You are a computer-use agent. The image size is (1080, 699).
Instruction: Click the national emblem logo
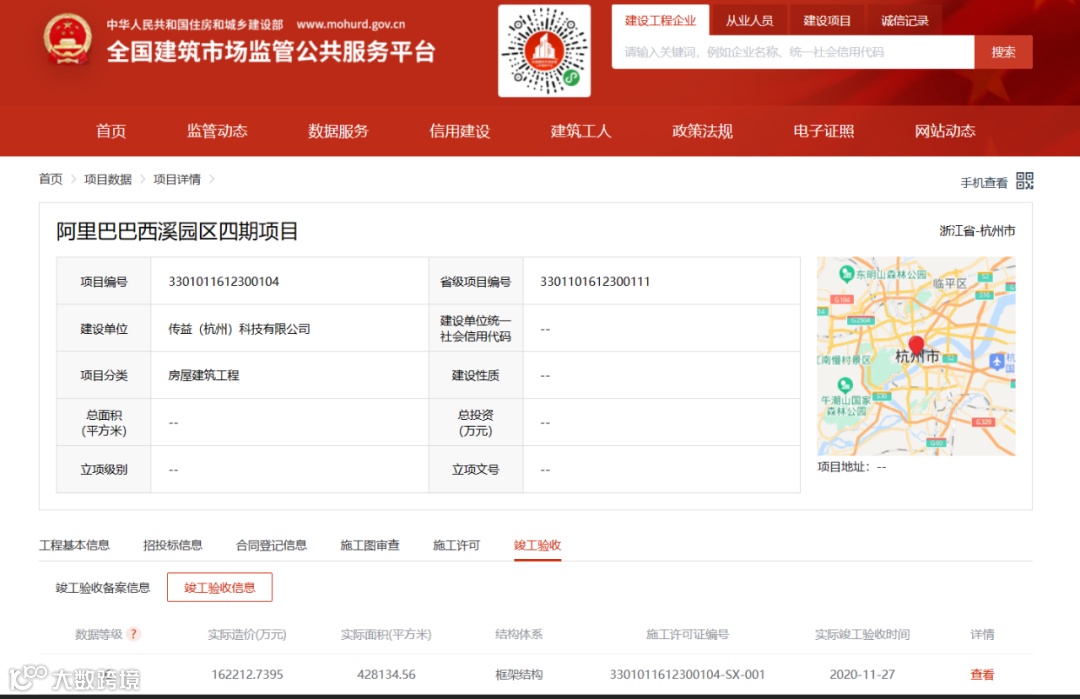click(67, 40)
